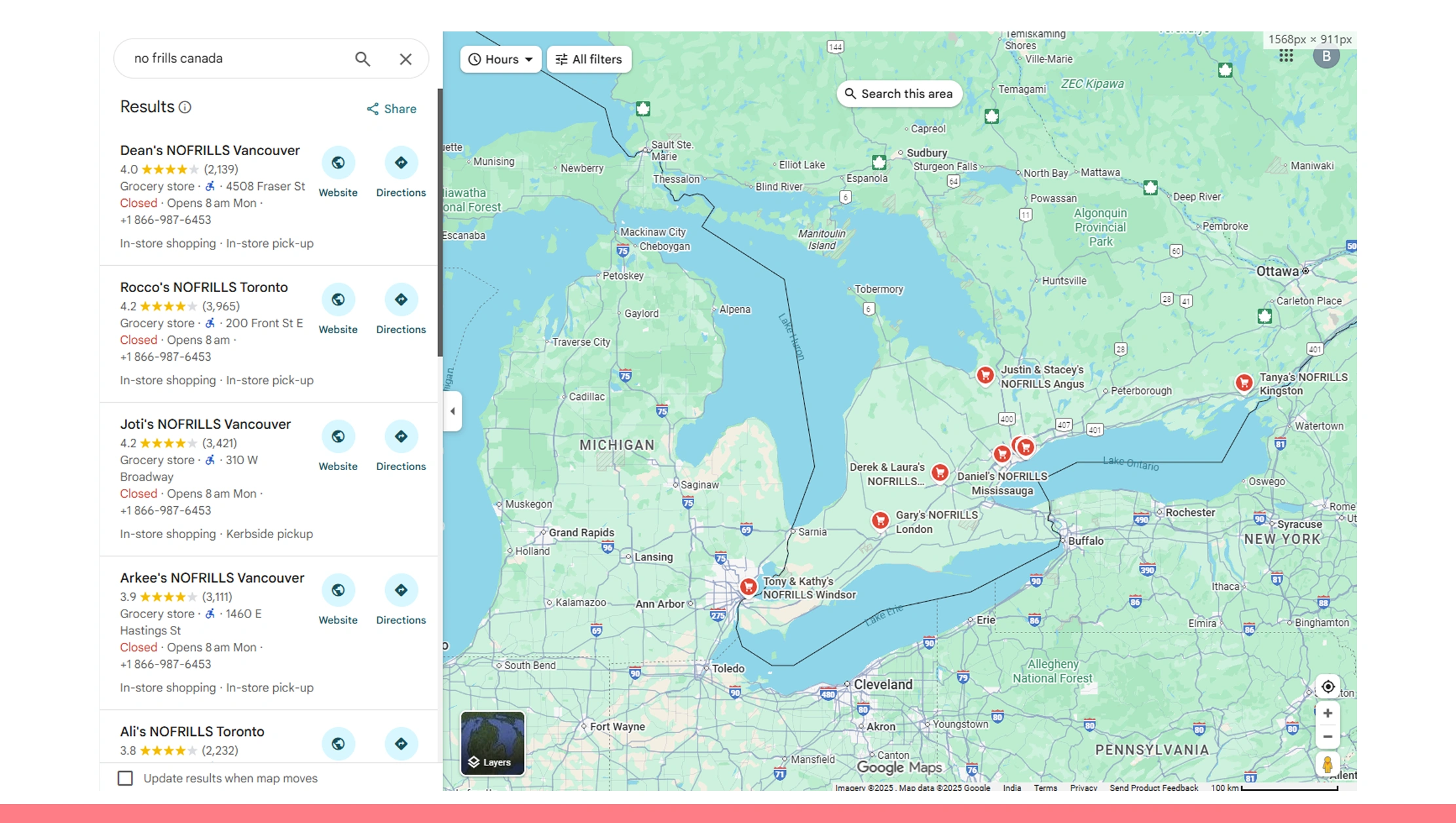Click the search magnifier icon
This screenshot has height=823, width=1456.
point(363,58)
